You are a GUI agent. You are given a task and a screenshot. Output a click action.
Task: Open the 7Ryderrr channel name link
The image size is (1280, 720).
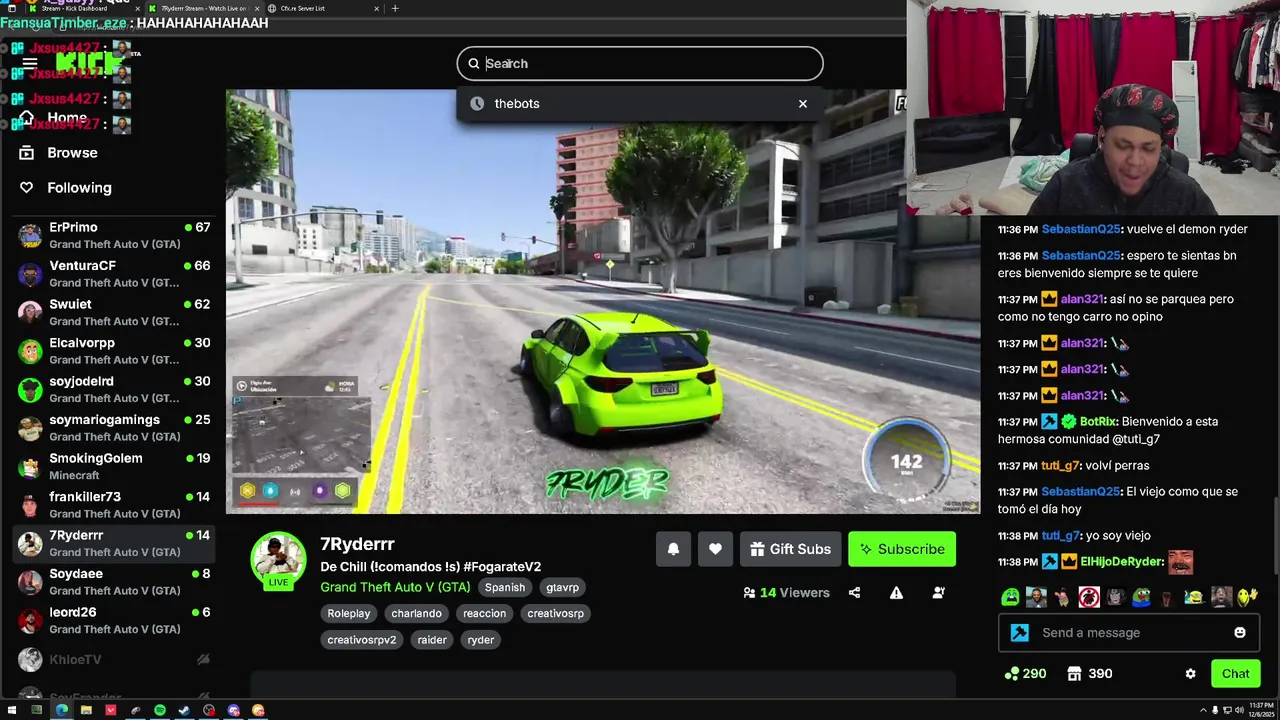click(x=357, y=544)
